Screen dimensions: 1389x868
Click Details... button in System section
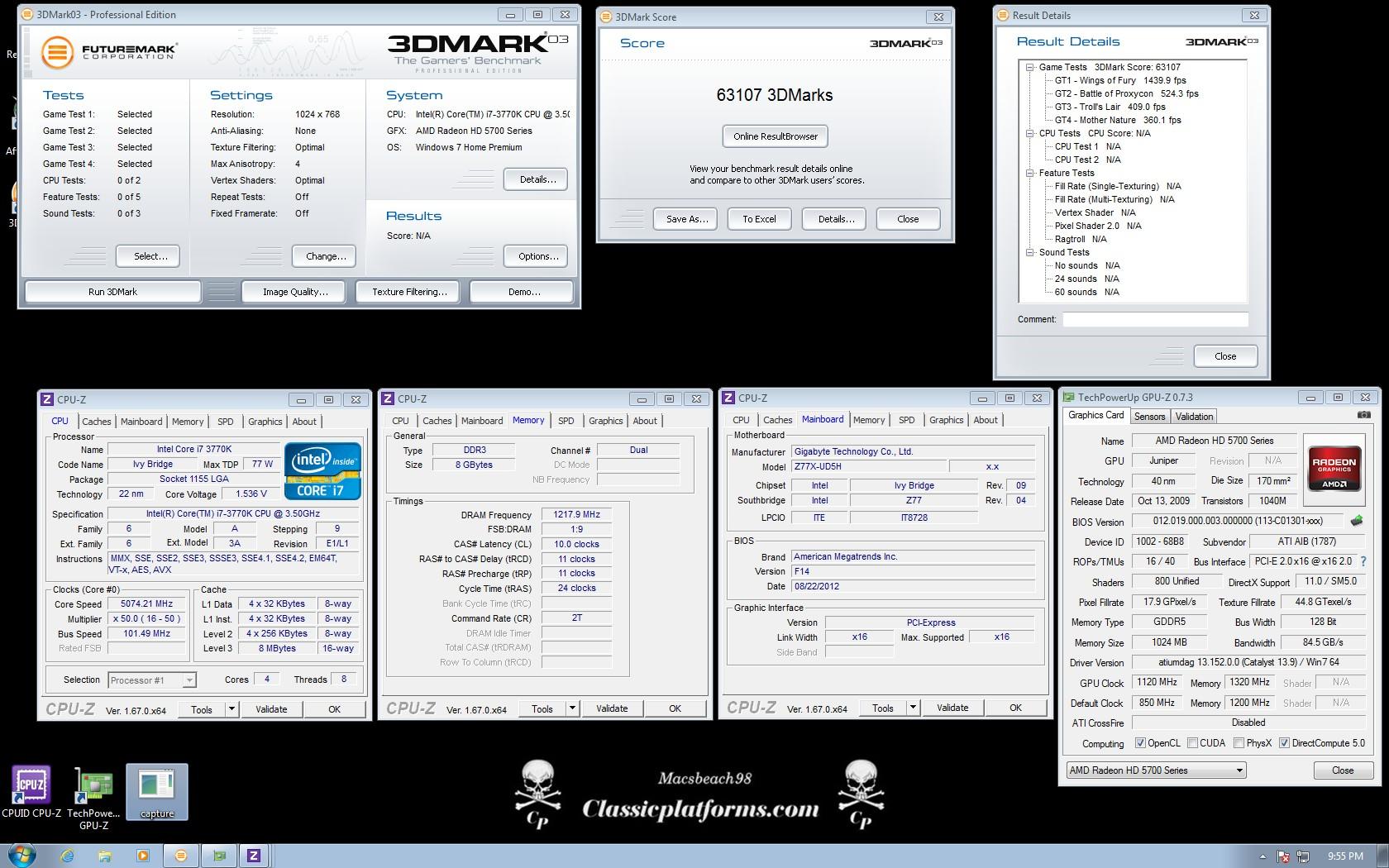[537, 179]
